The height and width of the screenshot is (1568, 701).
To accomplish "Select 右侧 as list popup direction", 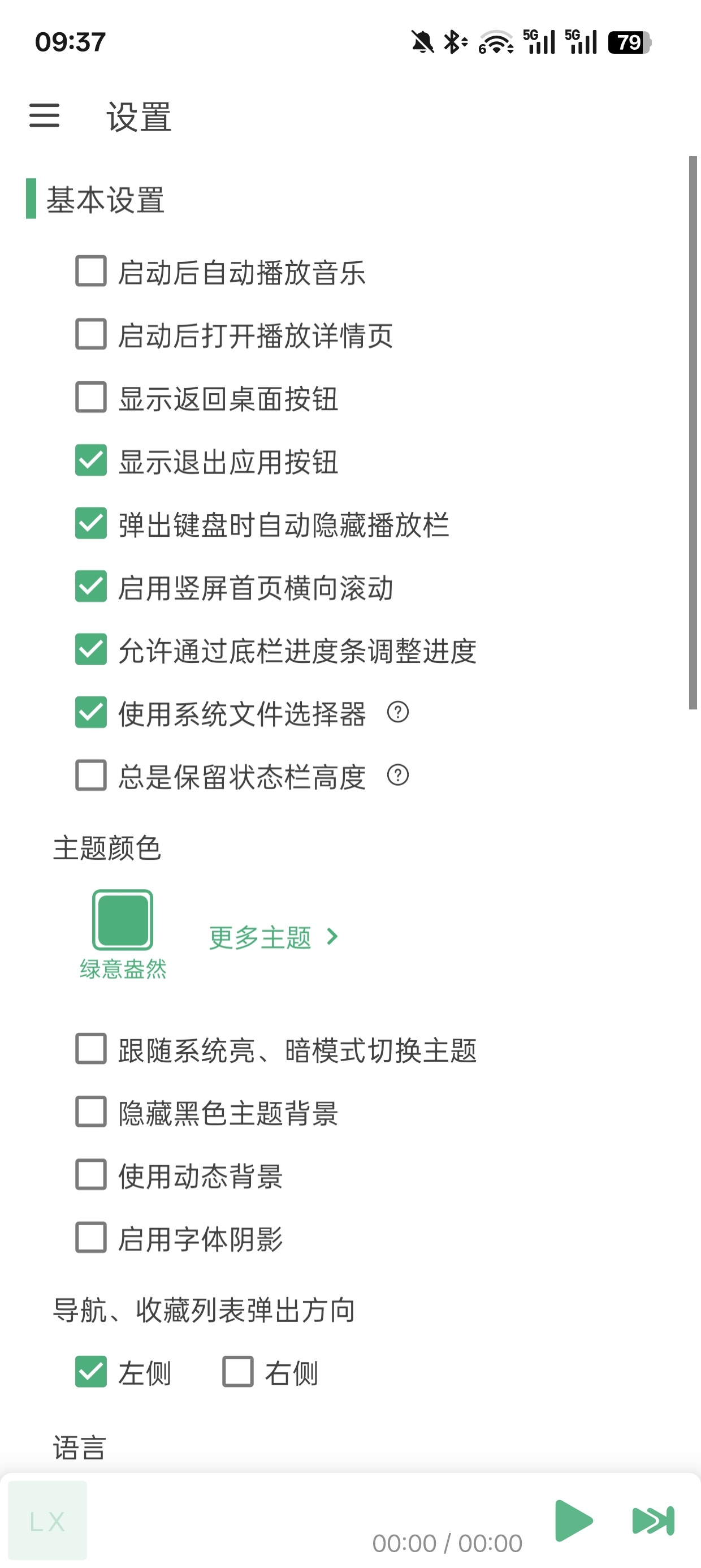I will 238,1372.
